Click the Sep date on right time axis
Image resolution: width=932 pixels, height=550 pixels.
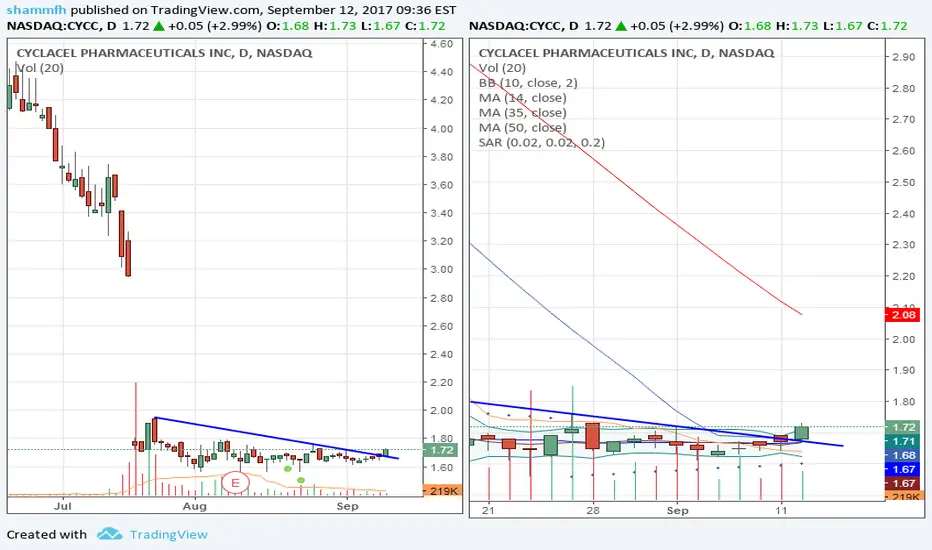677,510
